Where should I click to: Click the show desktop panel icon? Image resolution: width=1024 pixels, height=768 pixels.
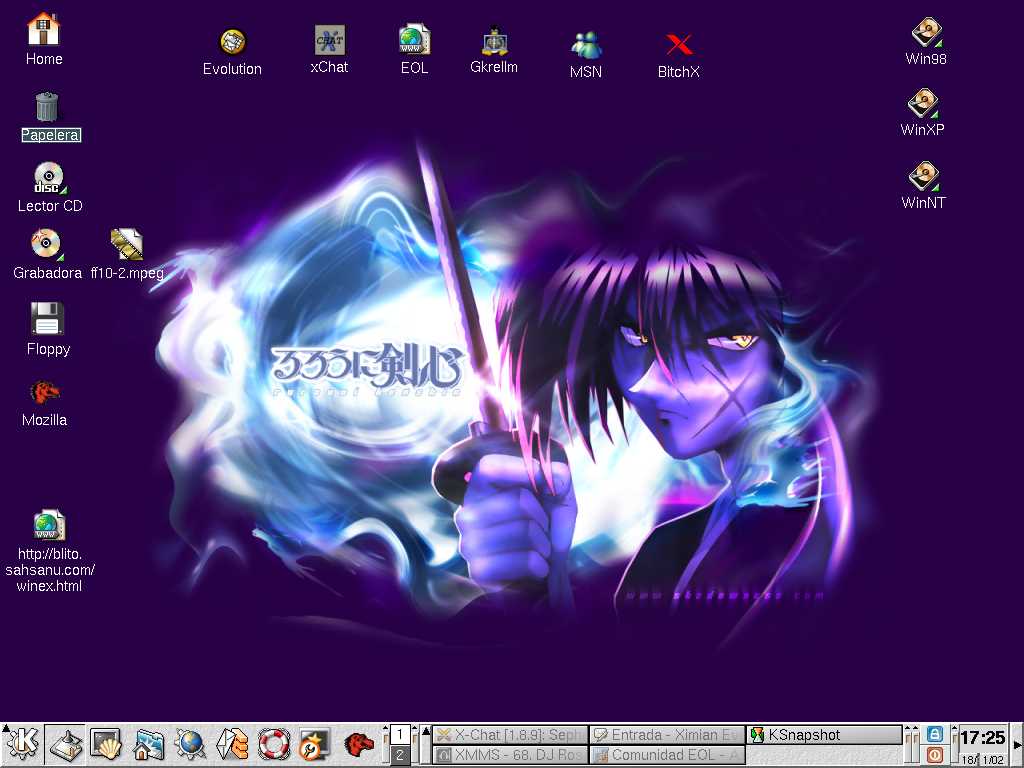point(65,744)
